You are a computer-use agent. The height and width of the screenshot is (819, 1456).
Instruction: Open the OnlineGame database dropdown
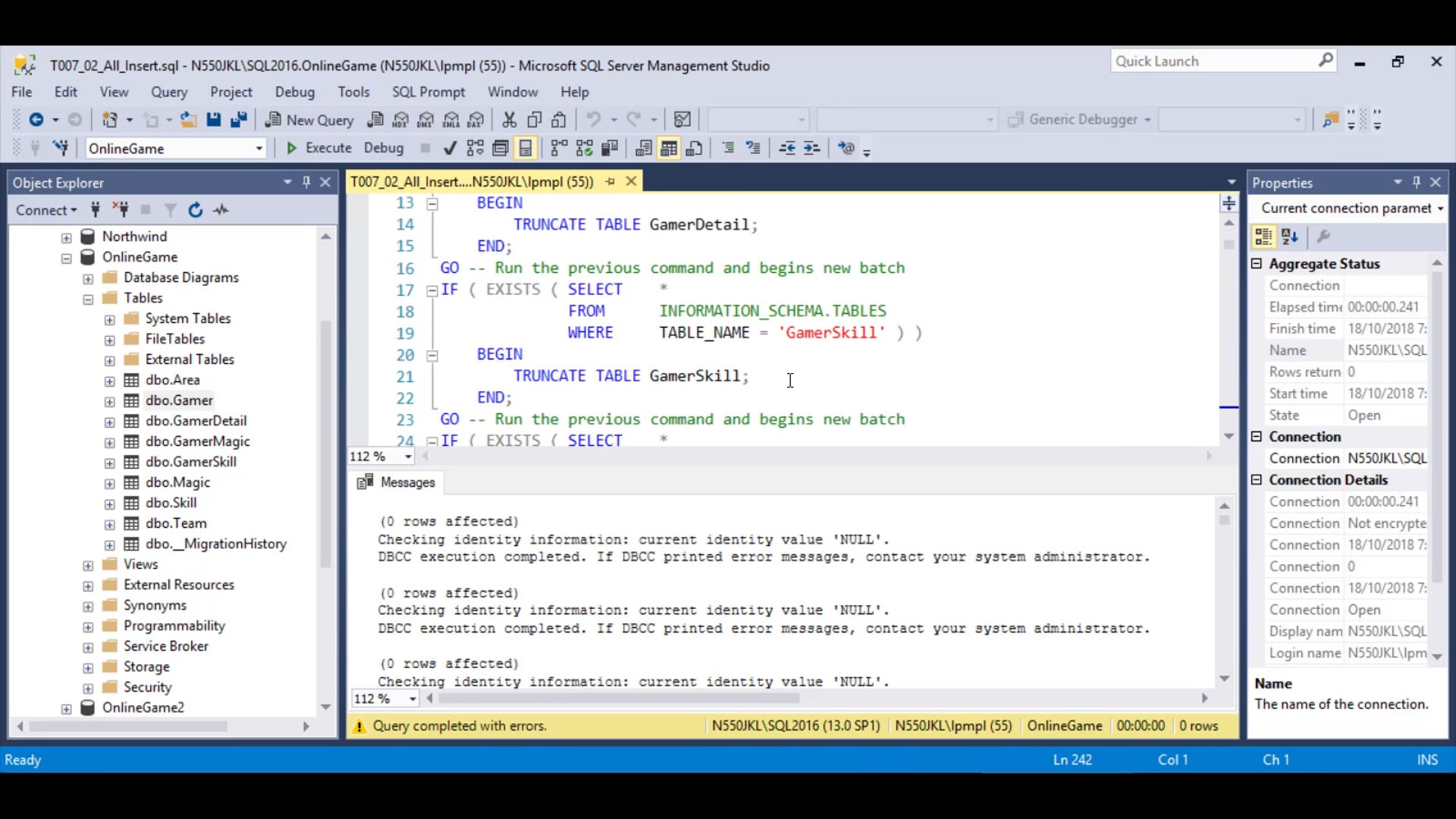(x=259, y=149)
